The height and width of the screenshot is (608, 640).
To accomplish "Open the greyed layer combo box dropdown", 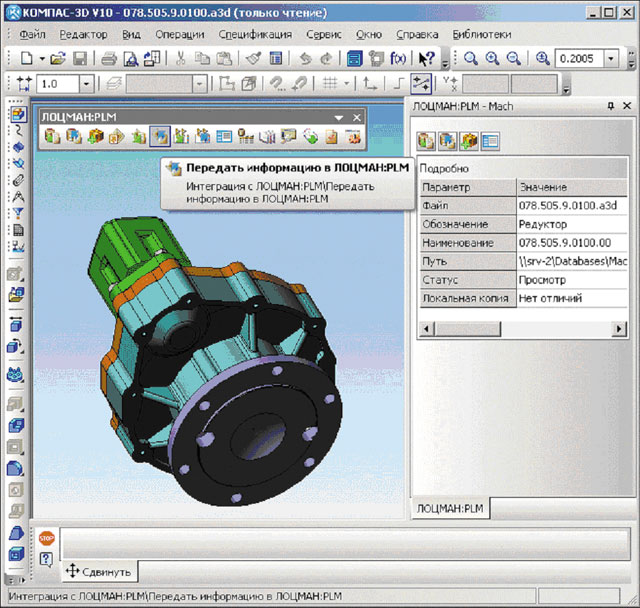I will tap(199, 84).
